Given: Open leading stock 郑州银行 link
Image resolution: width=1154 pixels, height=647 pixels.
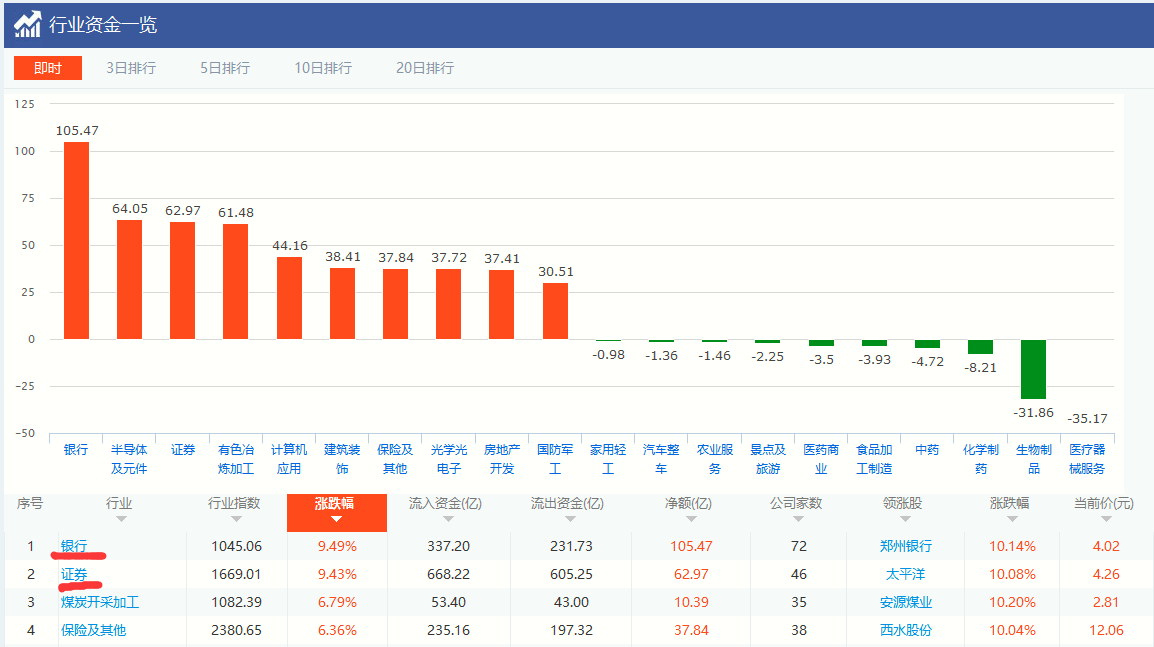Looking at the screenshot, I should tap(905, 546).
